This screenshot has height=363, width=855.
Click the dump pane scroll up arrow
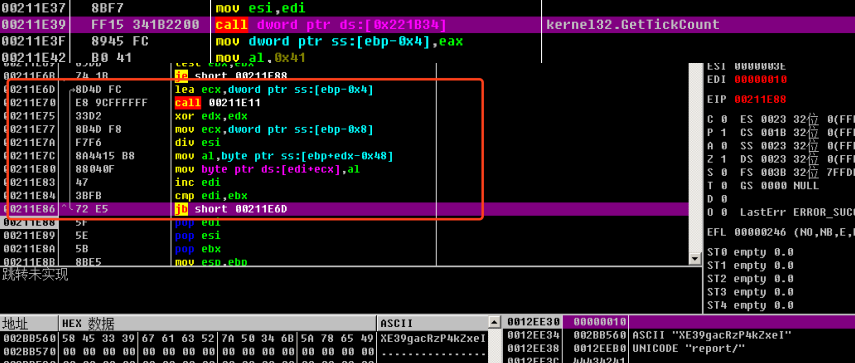[x=494, y=321]
